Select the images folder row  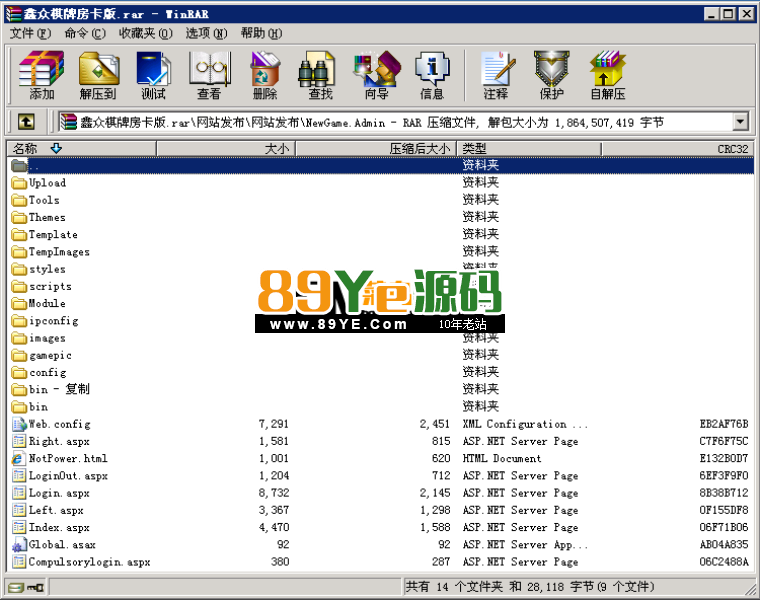(x=380, y=338)
